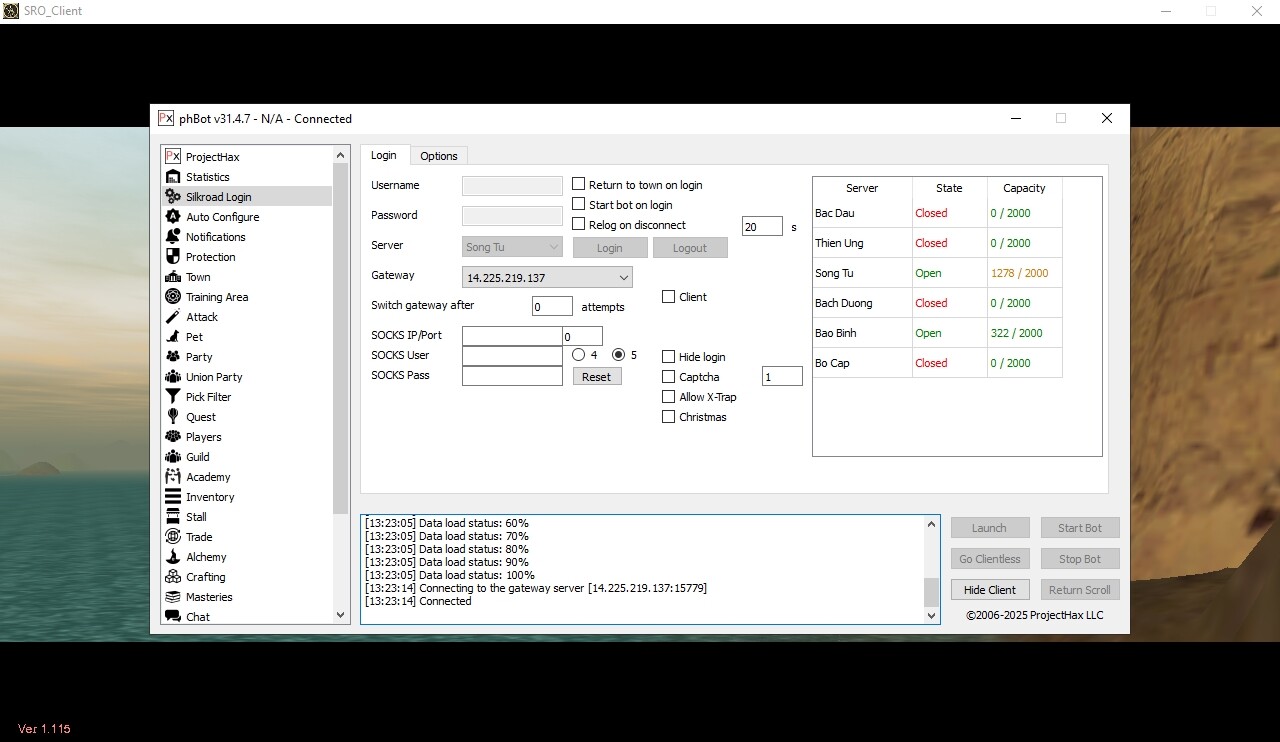The width and height of the screenshot is (1280, 742).
Task: Select SOCKS version 4 radio button
Action: pyautogui.click(x=579, y=355)
